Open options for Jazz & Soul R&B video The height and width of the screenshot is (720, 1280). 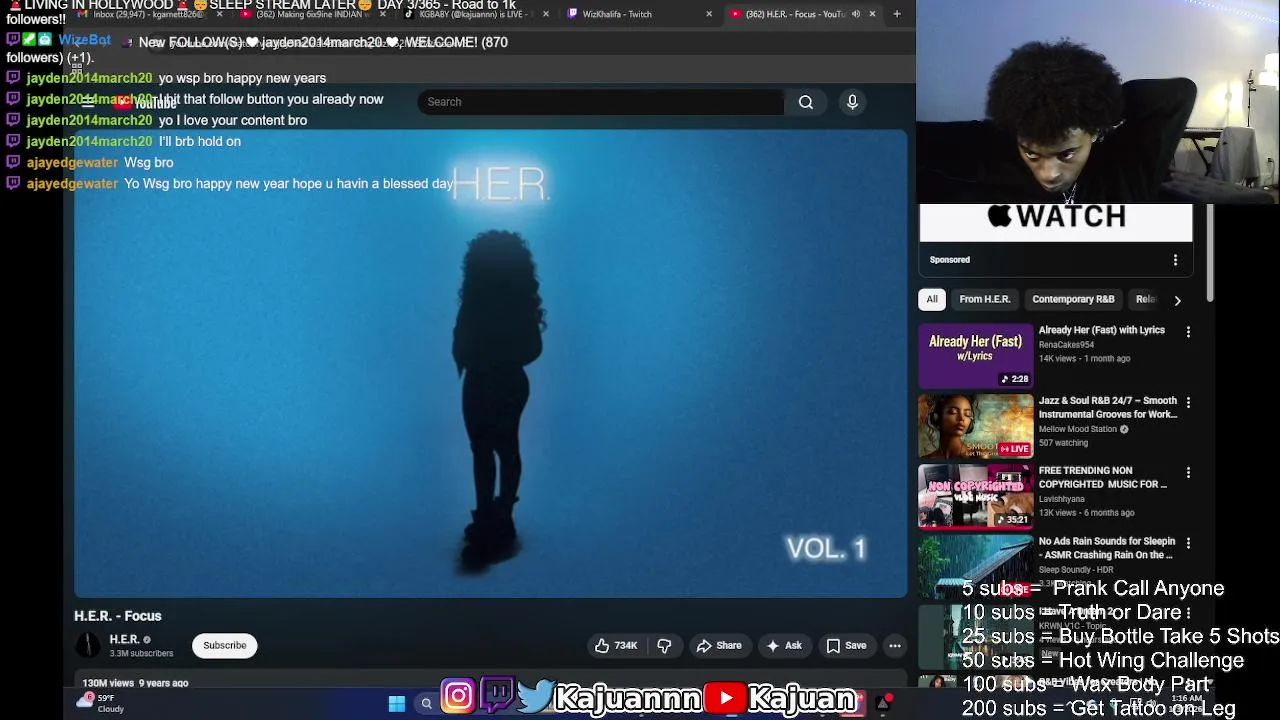tap(1188, 402)
